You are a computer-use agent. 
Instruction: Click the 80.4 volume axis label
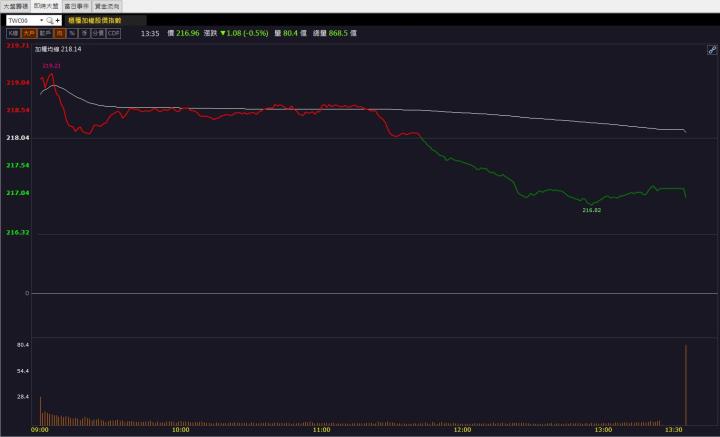(23, 345)
